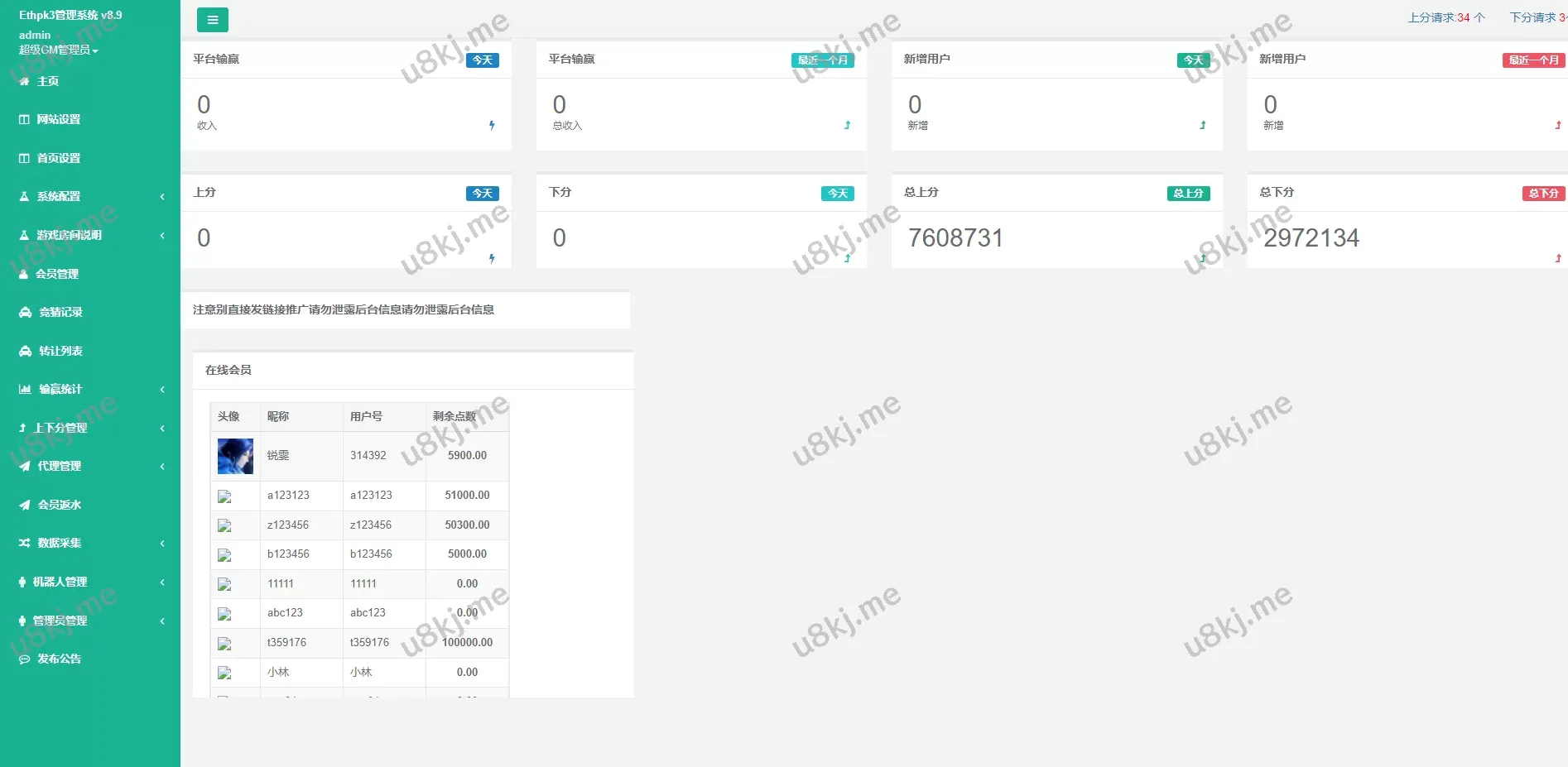The height and width of the screenshot is (767, 1568).
Task: Click the user icon beside 会员管理
Action: (x=23, y=274)
